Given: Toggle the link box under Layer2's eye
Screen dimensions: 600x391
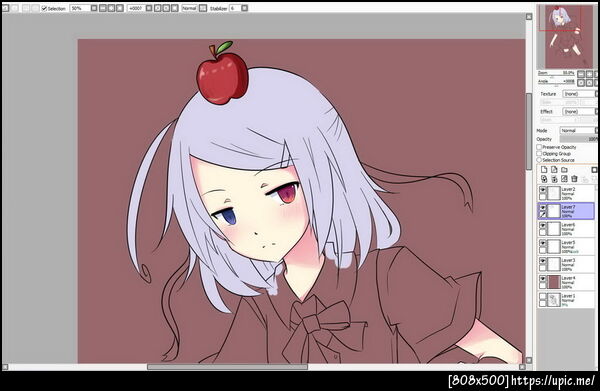Looking at the screenshot, I should (543, 197).
